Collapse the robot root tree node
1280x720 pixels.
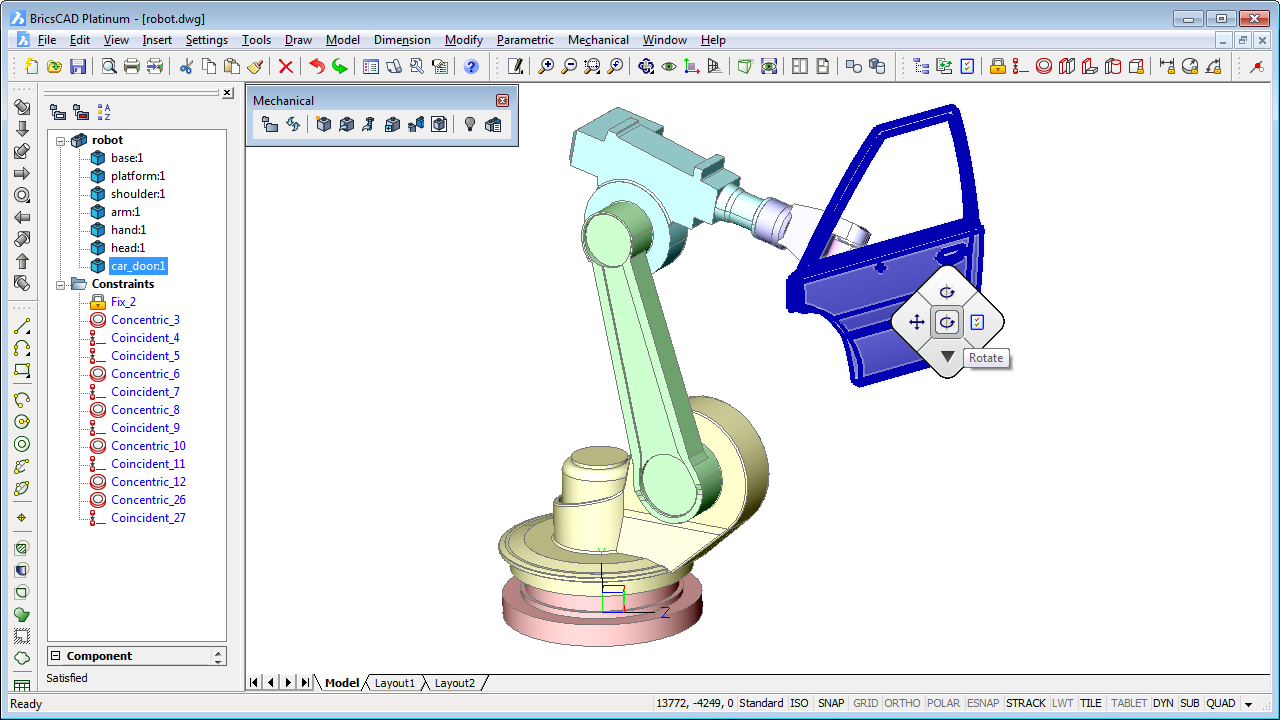coord(61,140)
